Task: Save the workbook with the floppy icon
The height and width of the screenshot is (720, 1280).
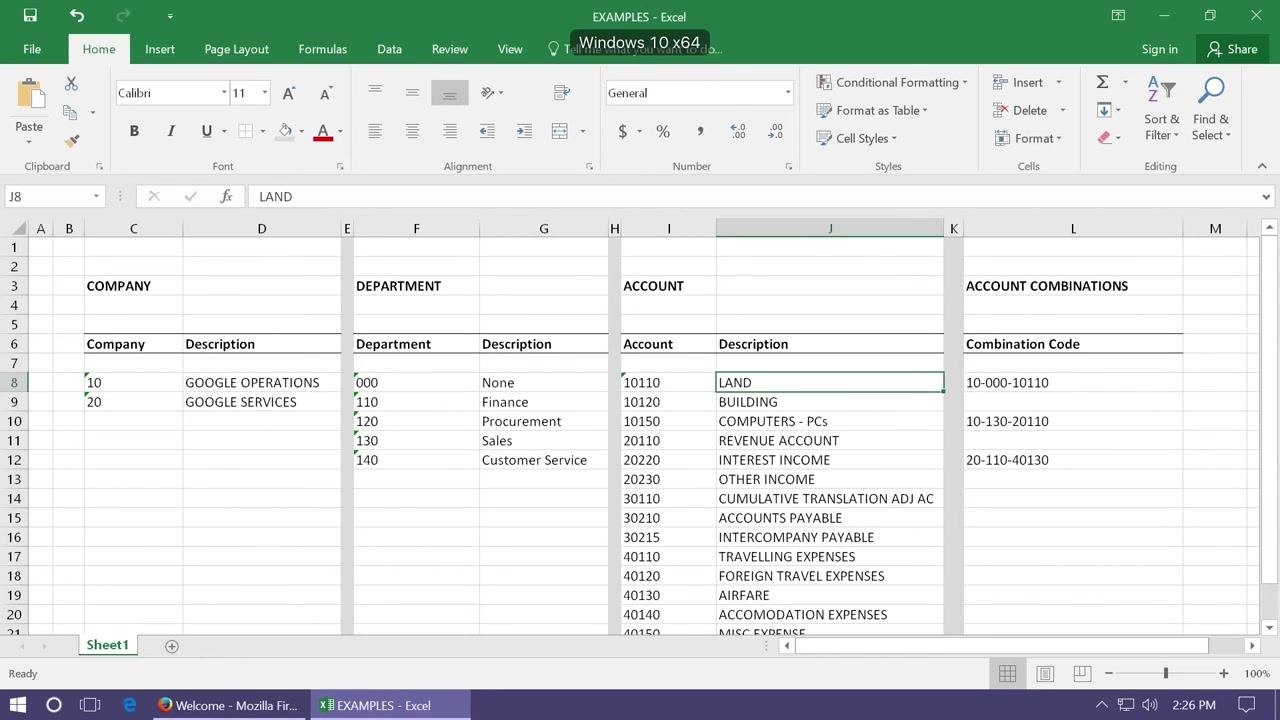Action: 30,16
